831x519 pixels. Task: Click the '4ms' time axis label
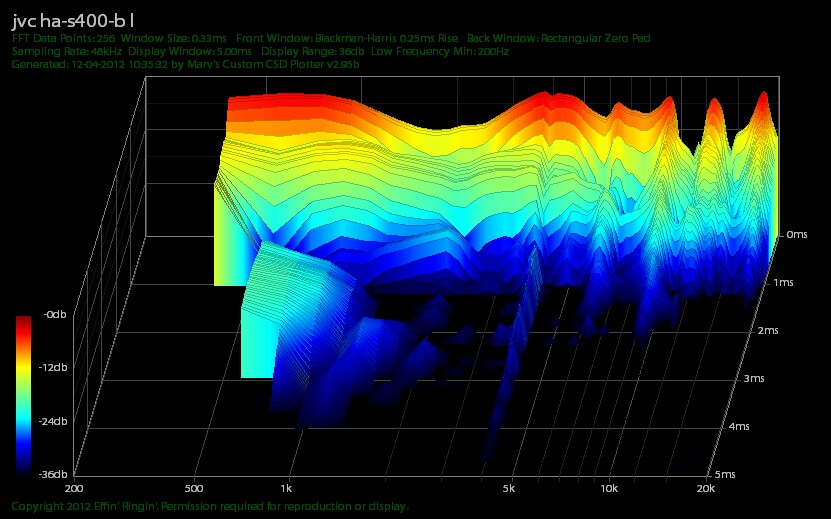tap(739, 426)
